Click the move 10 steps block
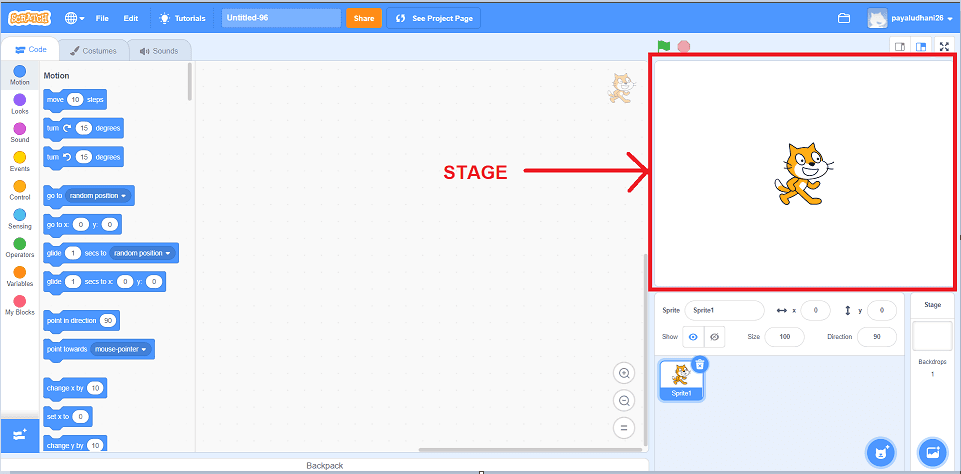 75,100
